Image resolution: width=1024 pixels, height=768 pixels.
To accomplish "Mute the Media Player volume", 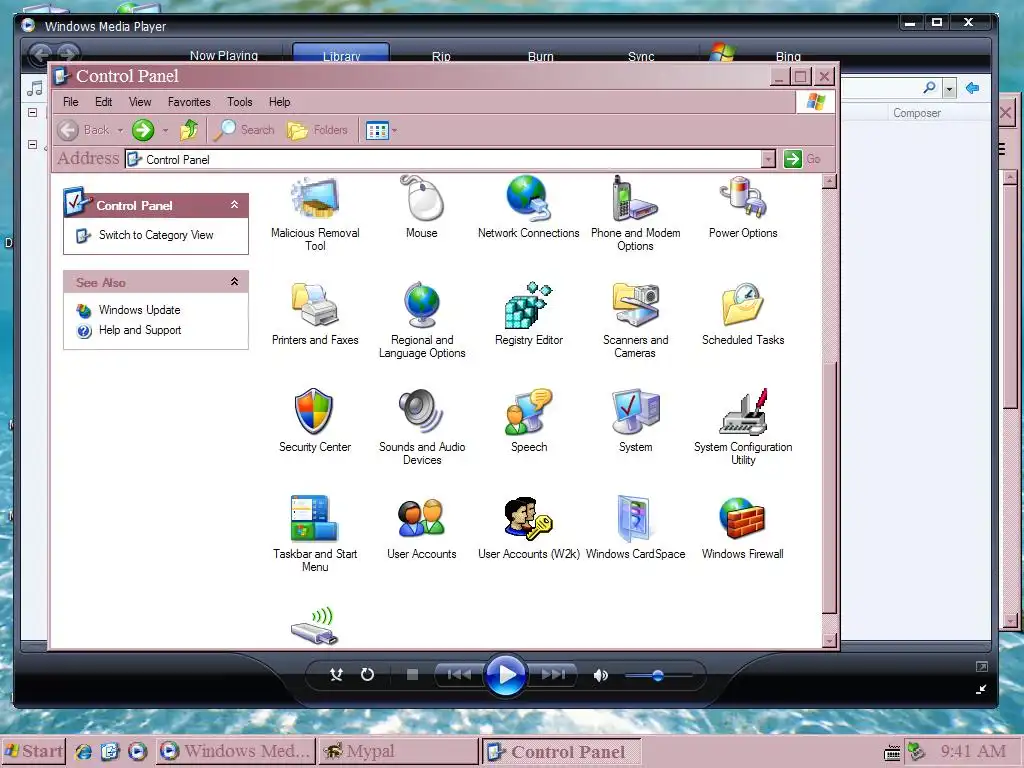I will point(600,675).
